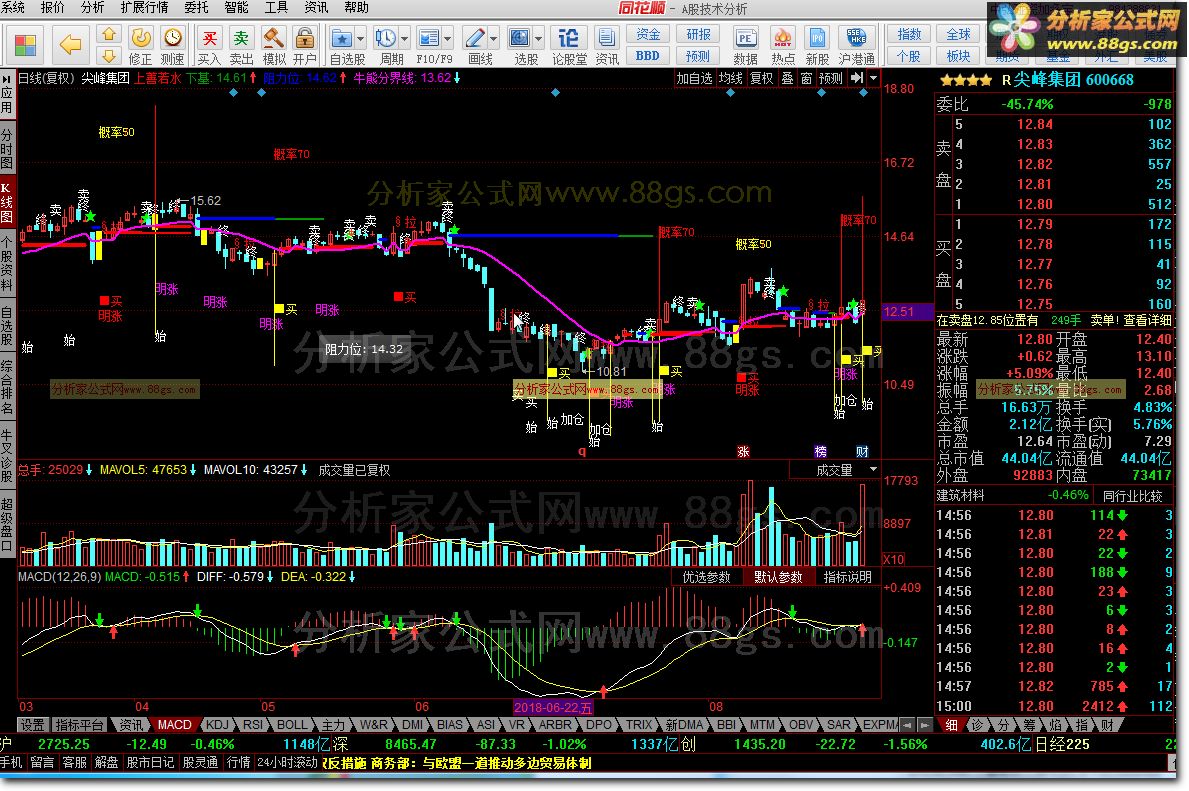The image size is (1189, 791).
Task: Open the 沪港通 SSE-HKE icon
Action: click(857, 46)
